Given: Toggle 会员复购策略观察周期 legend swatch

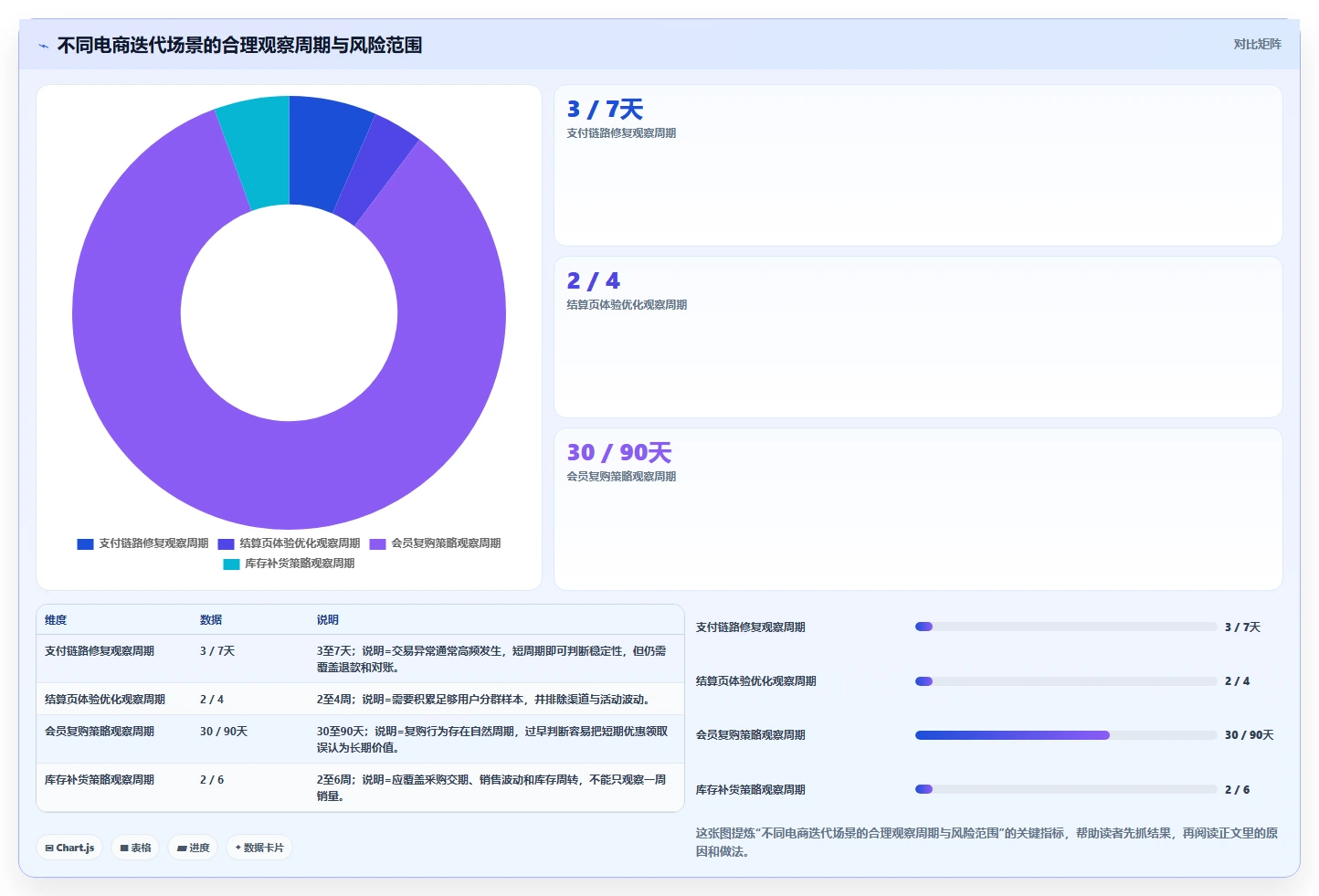Looking at the screenshot, I should click(377, 543).
